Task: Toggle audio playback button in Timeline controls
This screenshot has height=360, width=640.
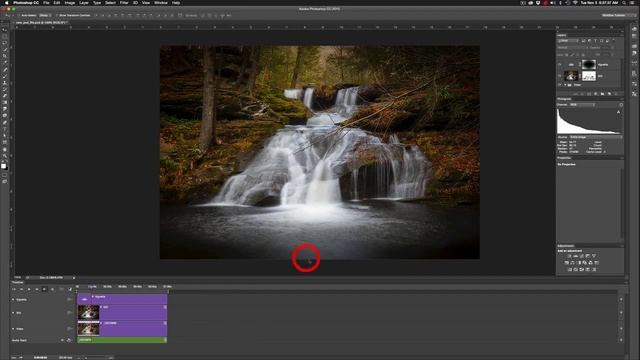Action: (44, 289)
